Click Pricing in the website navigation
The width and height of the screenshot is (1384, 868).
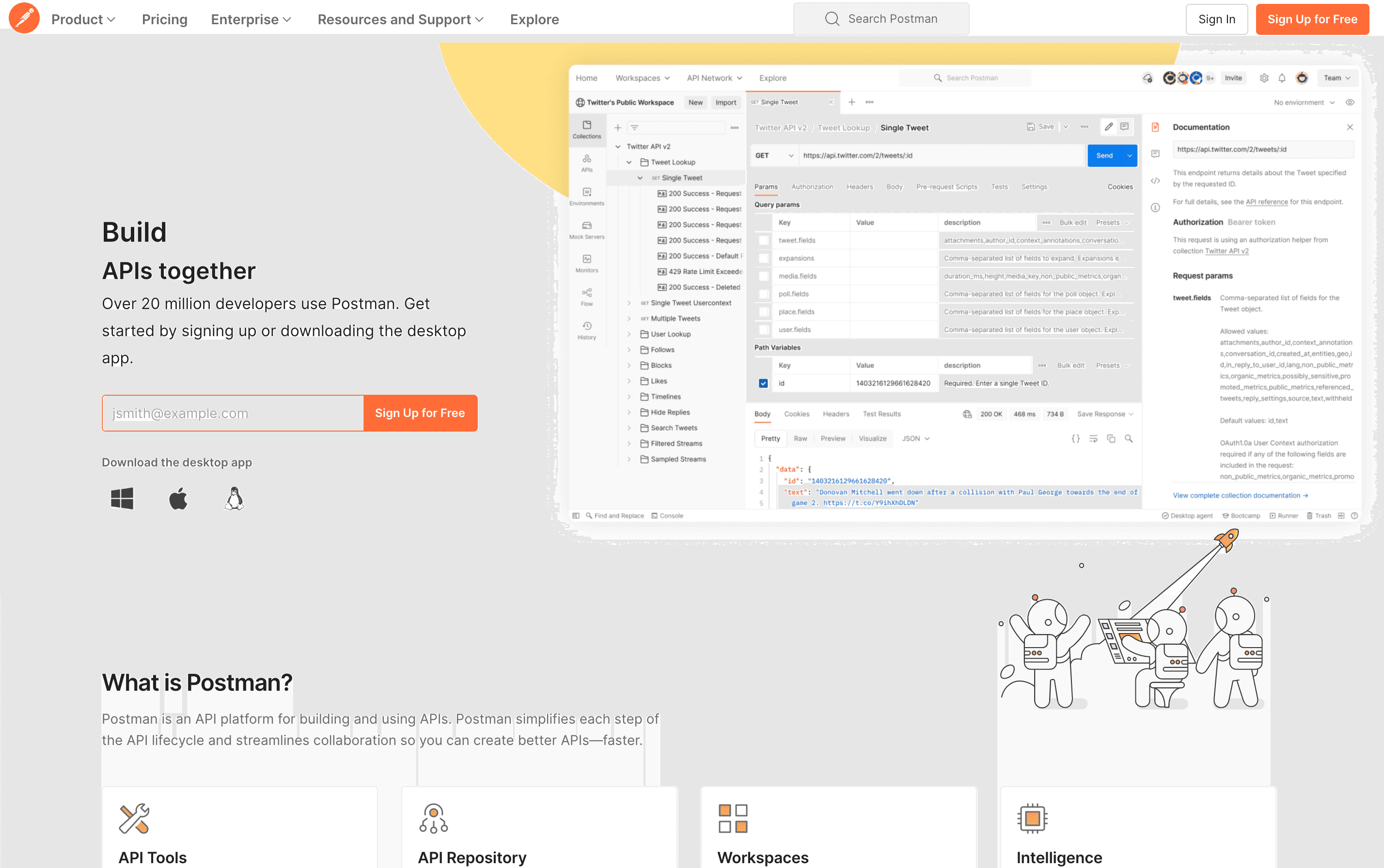pyautogui.click(x=165, y=19)
